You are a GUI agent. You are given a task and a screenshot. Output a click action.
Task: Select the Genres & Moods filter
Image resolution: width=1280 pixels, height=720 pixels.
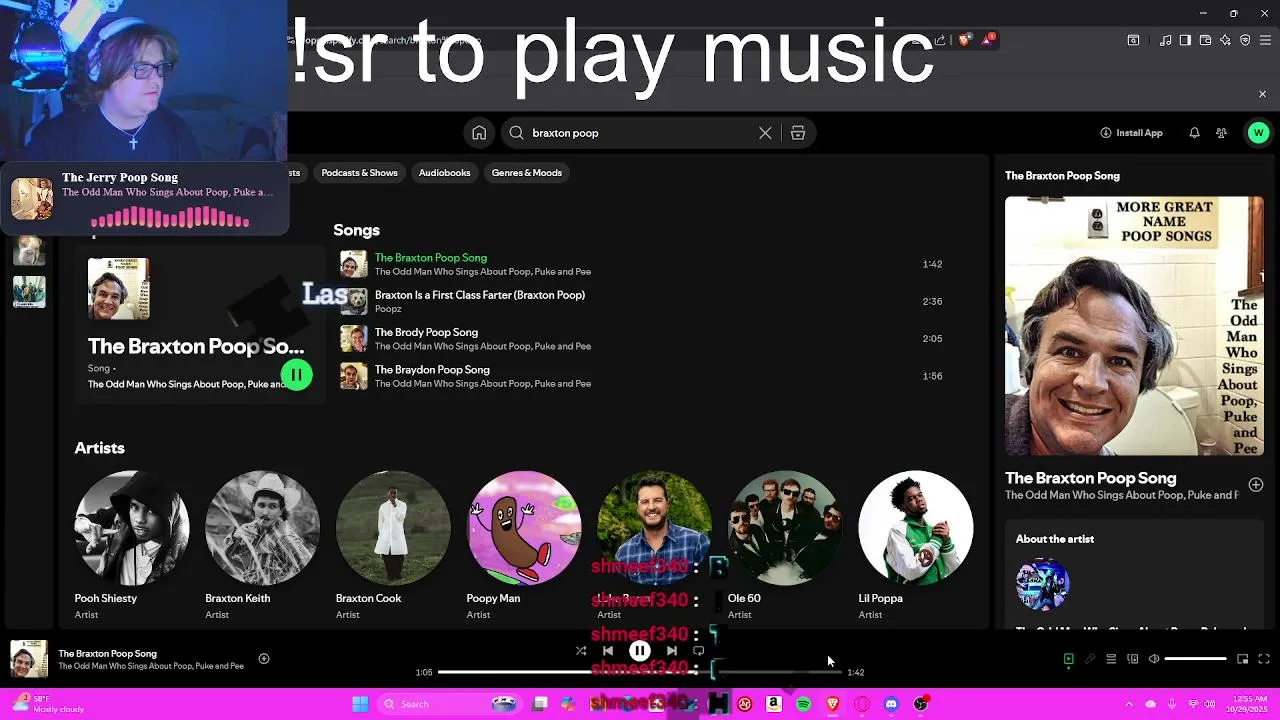[526, 173]
